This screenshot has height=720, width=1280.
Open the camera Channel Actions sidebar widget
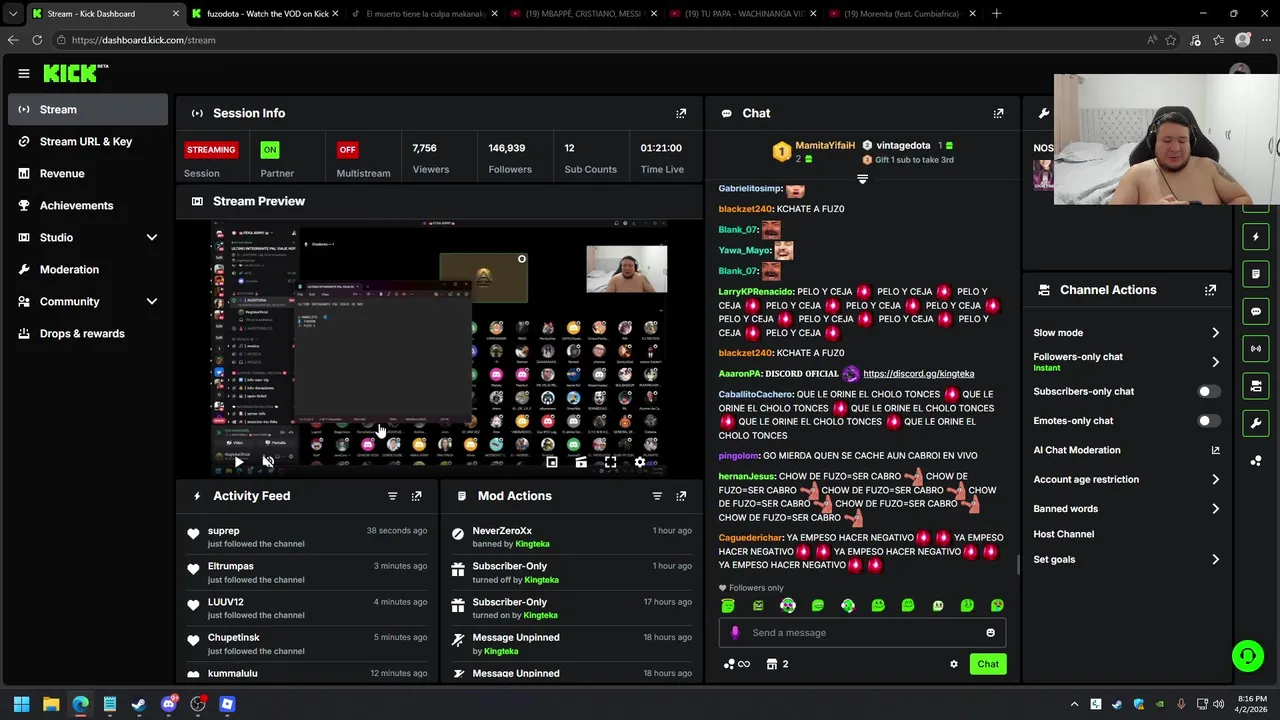point(1256,386)
